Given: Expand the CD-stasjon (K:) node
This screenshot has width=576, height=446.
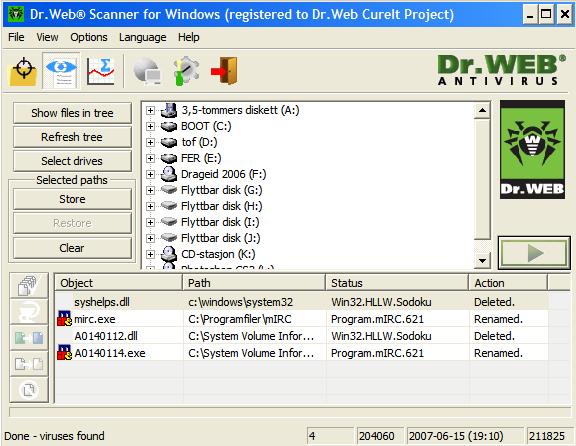Looking at the screenshot, I should coord(150,254).
